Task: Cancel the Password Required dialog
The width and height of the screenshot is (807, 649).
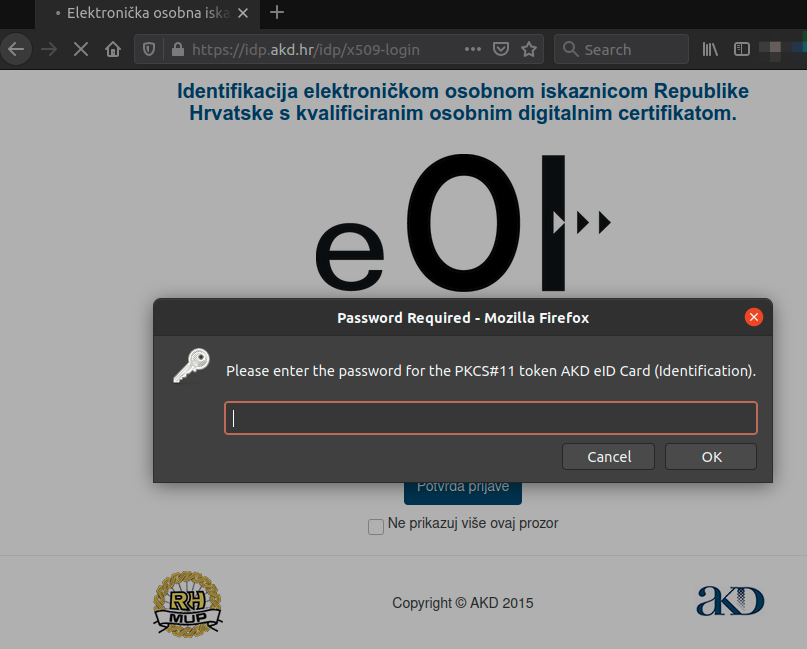Action: [608, 457]
